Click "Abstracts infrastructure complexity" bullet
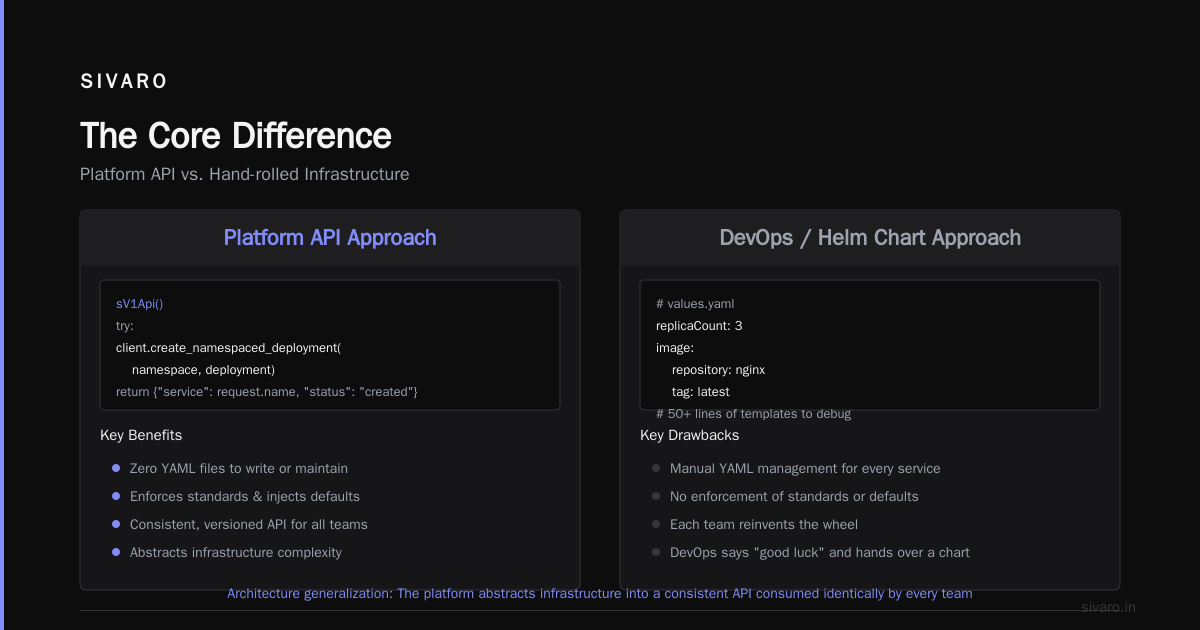Viewport: 1200px width, 630px height. click(x=236, y=552)
